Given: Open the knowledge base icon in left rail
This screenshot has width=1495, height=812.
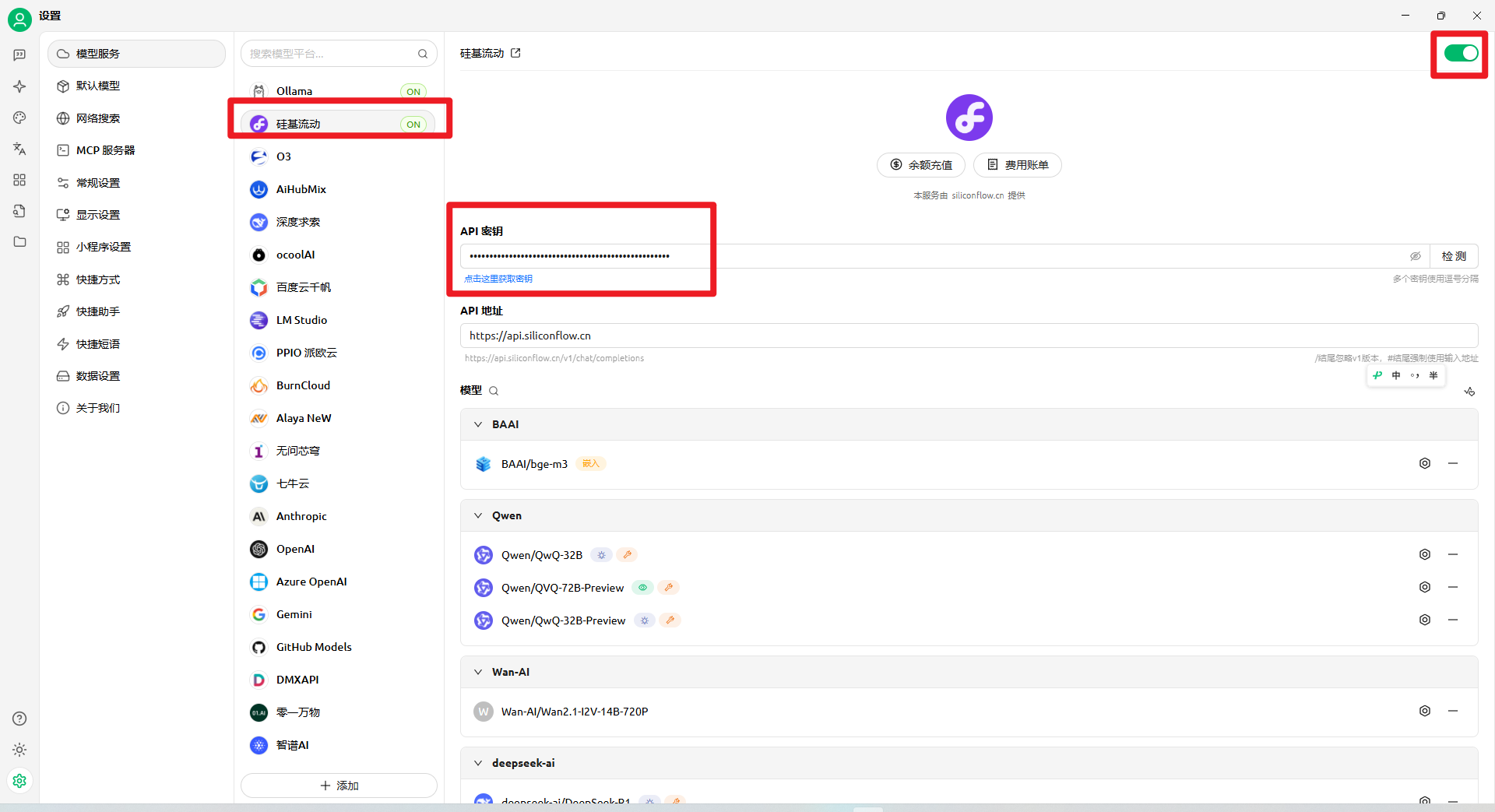Looking at the screenshot, I should [19, 211].
